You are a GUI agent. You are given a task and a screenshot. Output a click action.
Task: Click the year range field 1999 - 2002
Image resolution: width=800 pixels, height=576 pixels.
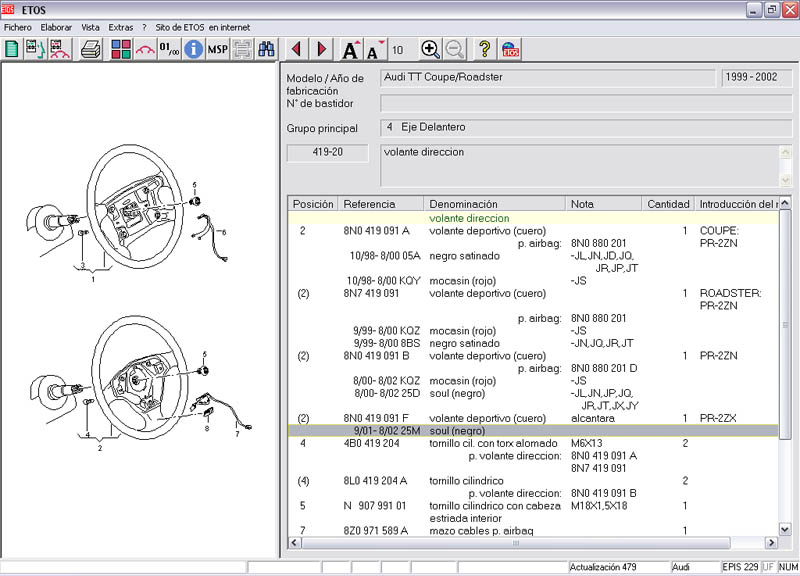[x=757, y=78]
